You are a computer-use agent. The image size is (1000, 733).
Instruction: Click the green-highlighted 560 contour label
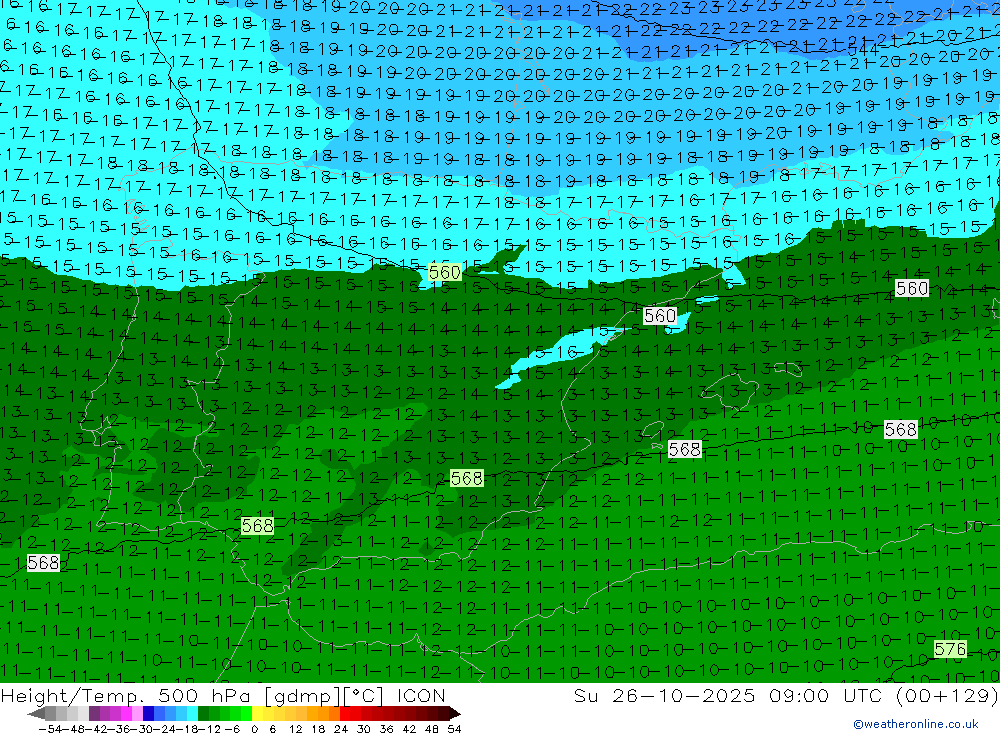[445, 272]
